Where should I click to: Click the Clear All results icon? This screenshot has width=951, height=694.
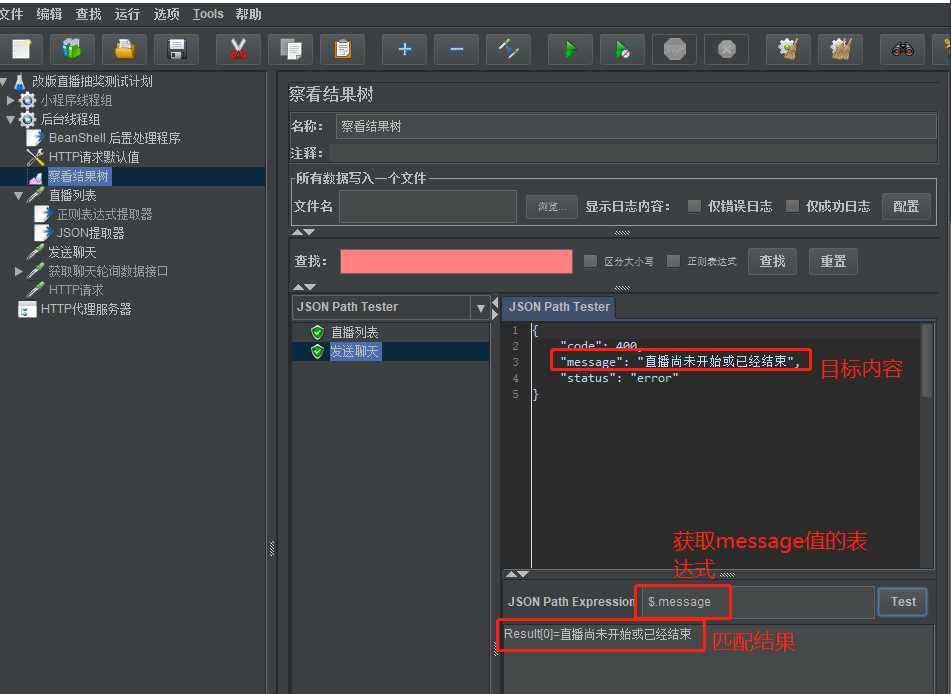(840, 49)
